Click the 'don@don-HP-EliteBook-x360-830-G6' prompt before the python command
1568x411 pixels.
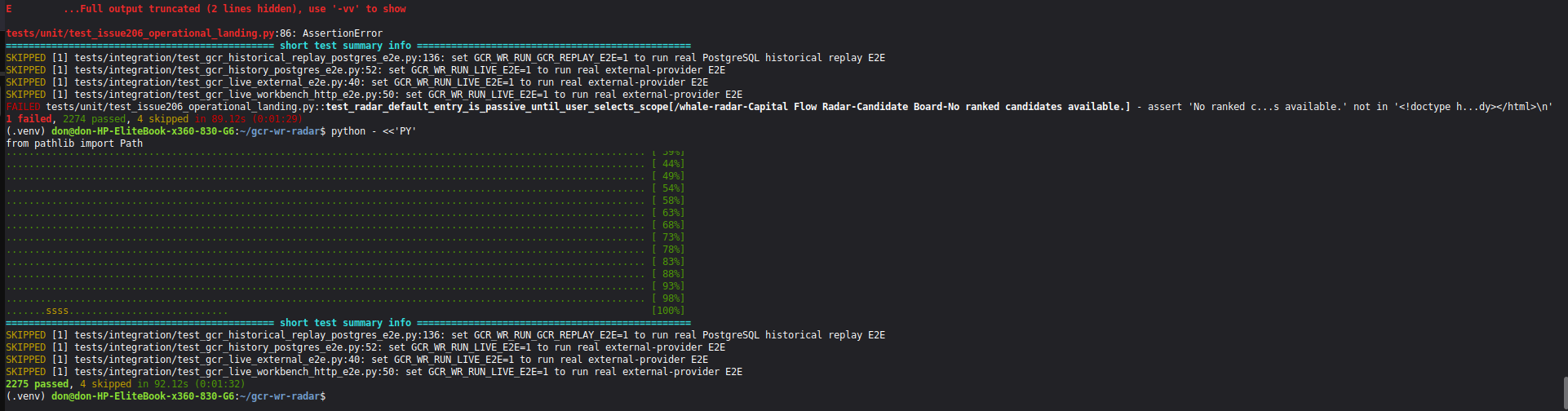(x=143, y=131)
